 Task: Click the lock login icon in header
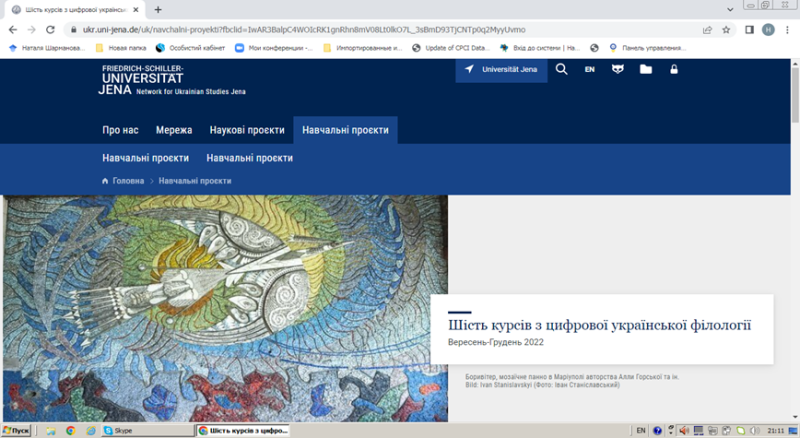[x=674, y=69]
